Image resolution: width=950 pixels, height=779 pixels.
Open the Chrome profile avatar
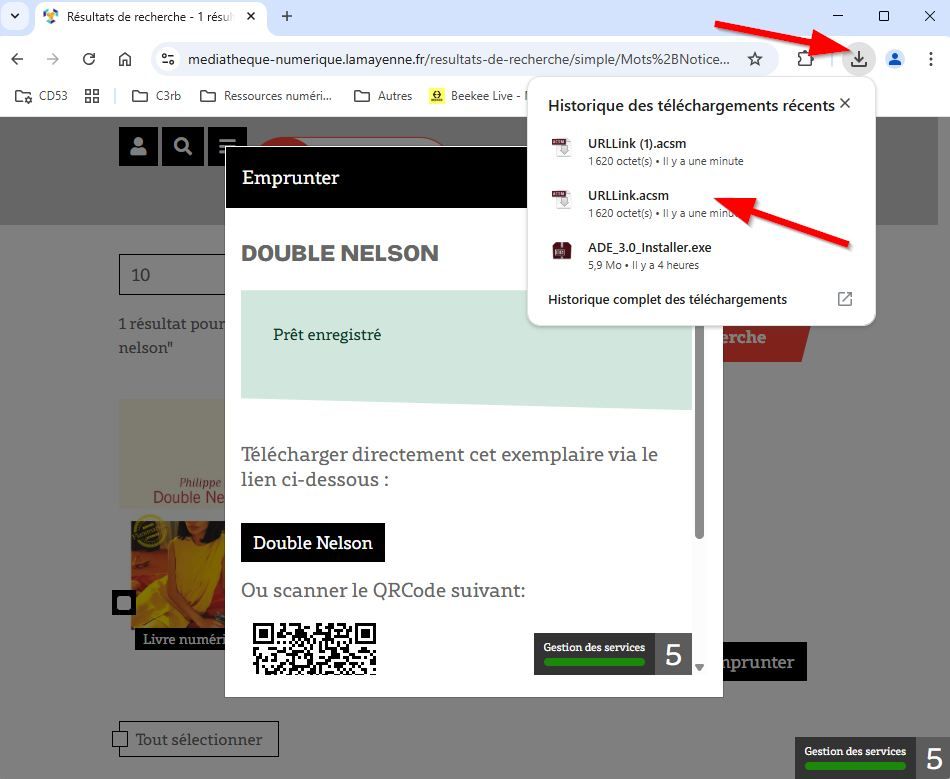(895, 59)
